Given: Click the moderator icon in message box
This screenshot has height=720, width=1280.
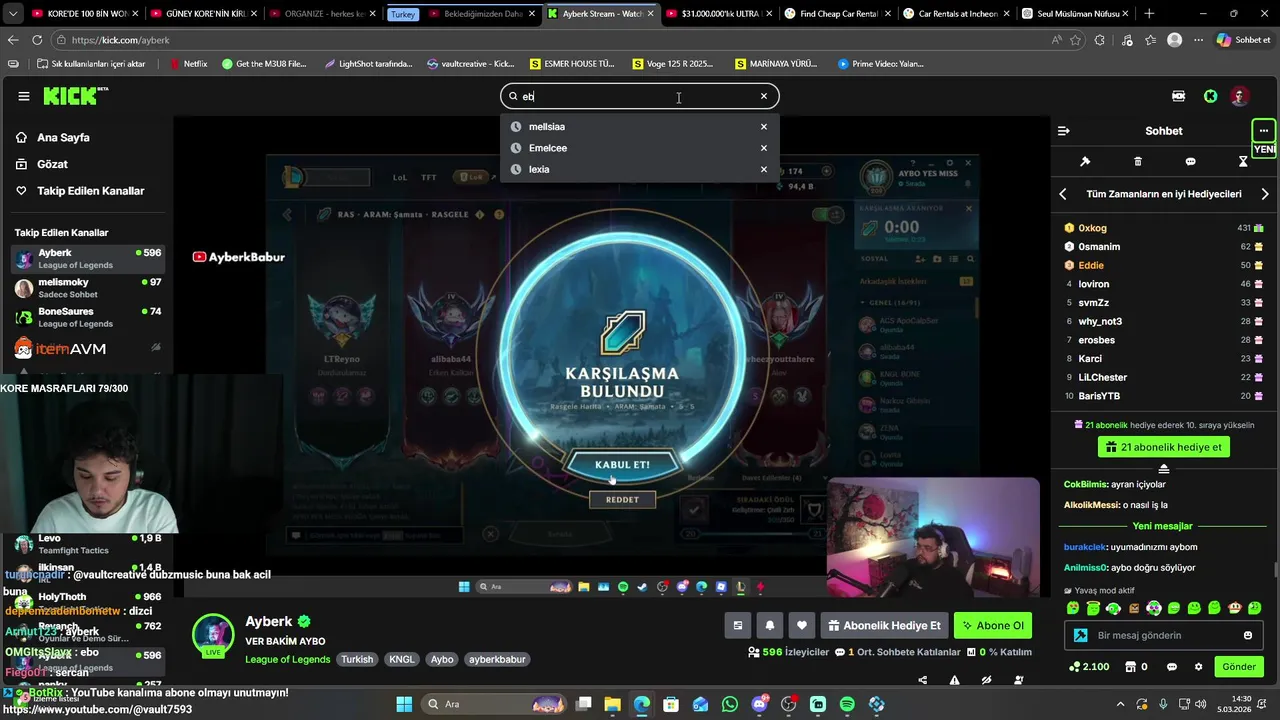Looking at the screenshot, I should coord(1080,635).
